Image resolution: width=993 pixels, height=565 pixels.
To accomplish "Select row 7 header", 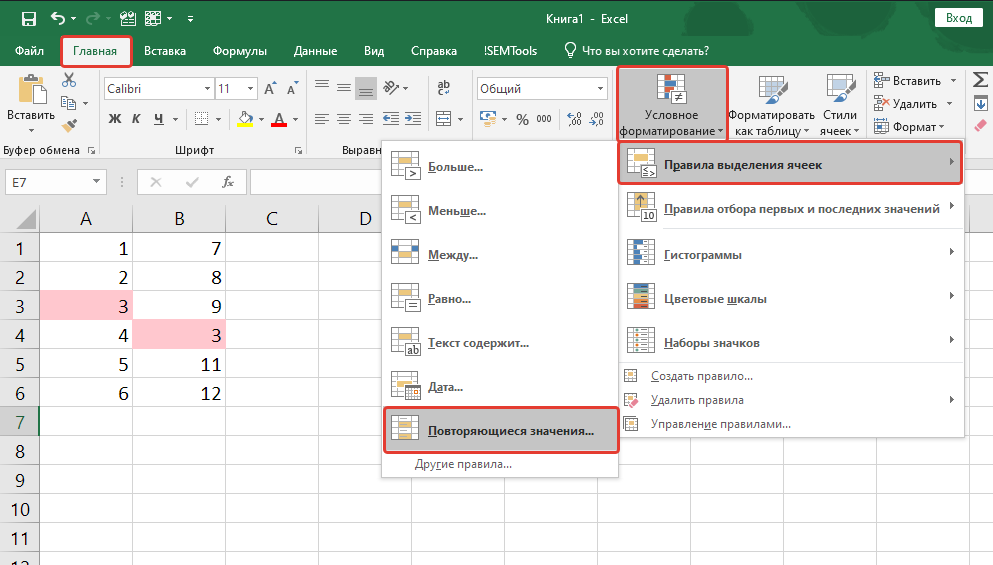I will point(20,422).
